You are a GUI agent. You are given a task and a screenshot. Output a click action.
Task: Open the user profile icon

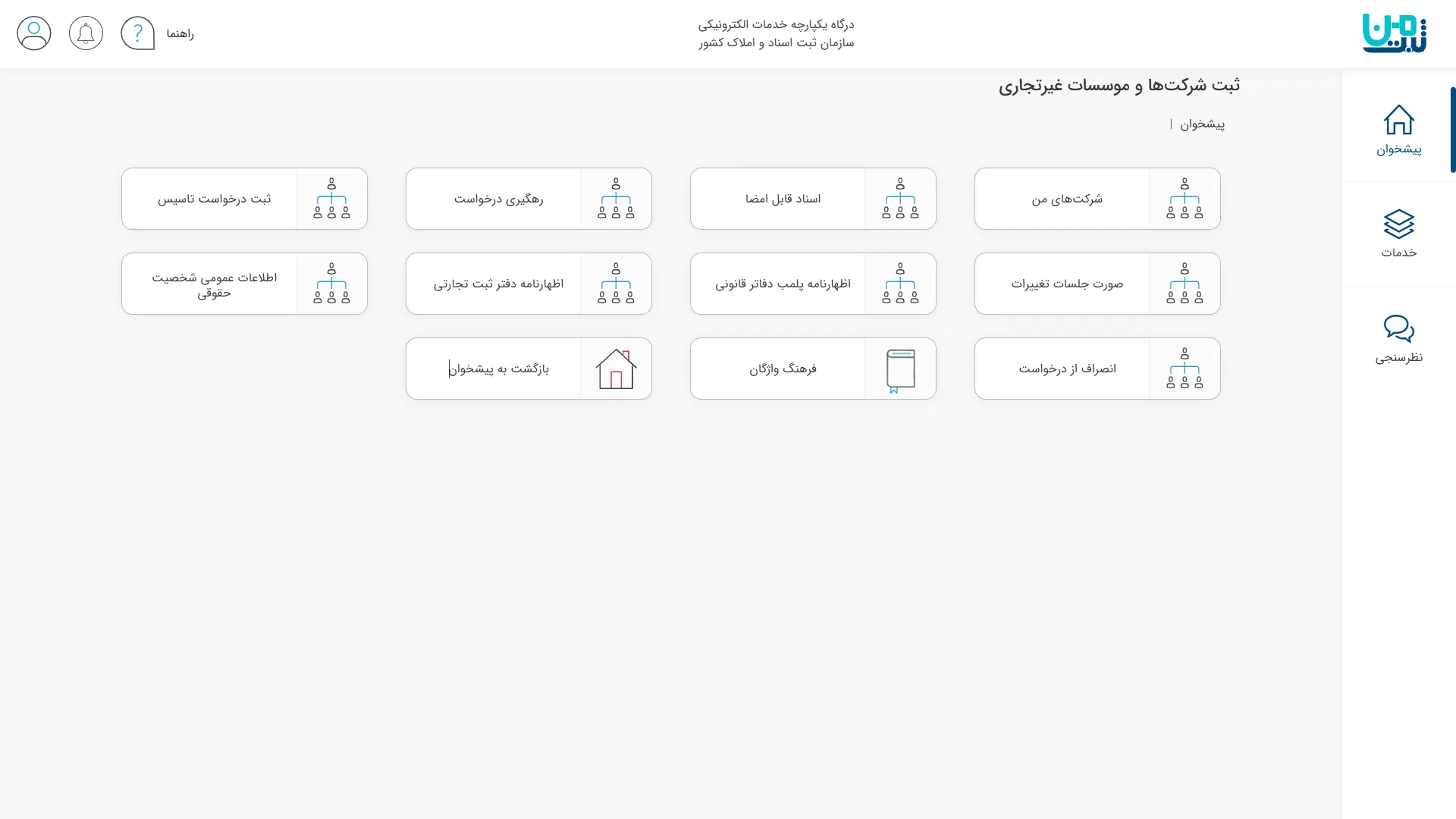[34, 33]
